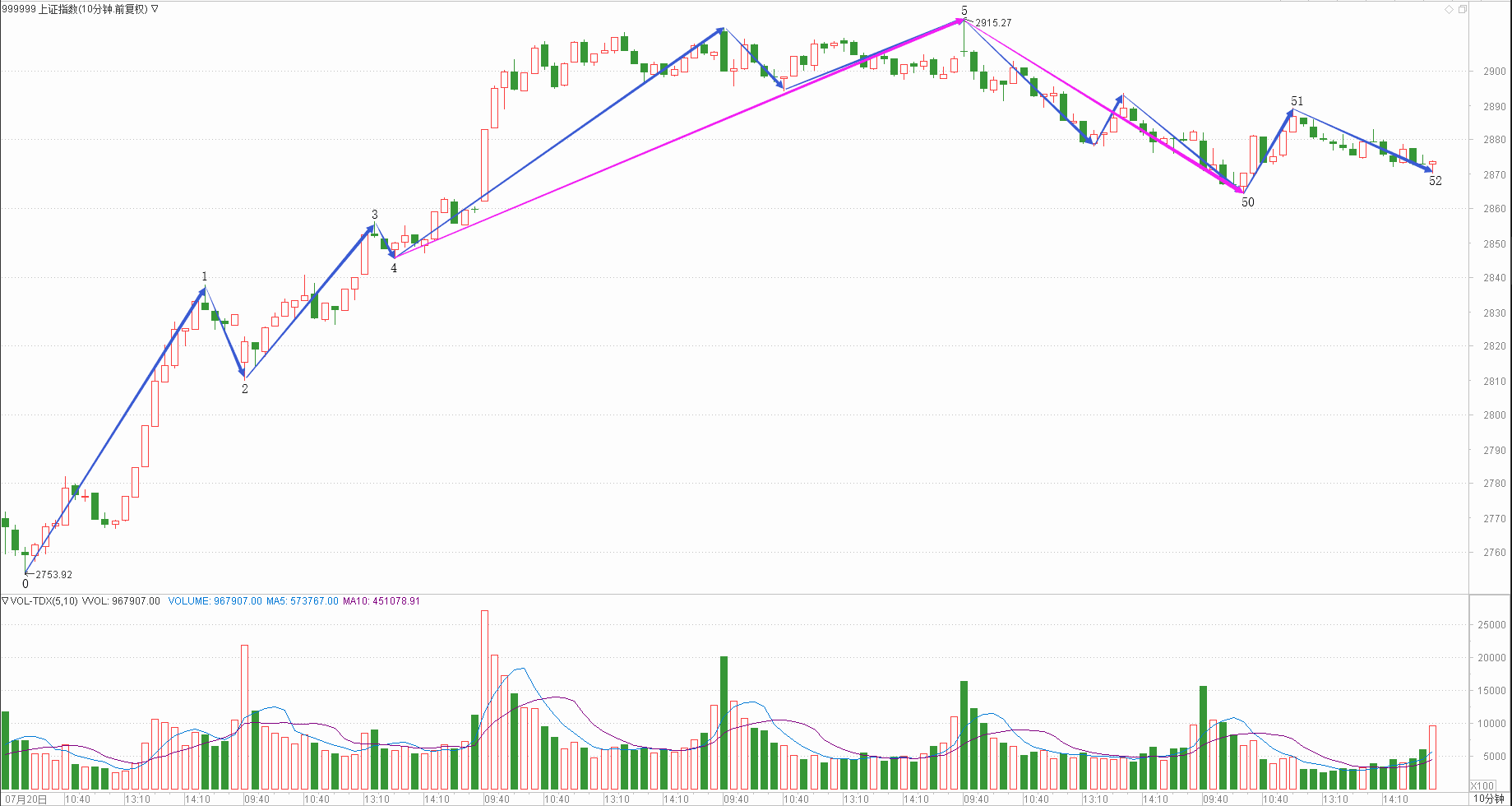Viewport: 1512px width, 806px height.
Task: Click the 07月20日 date label
Action: coord(25,799)
